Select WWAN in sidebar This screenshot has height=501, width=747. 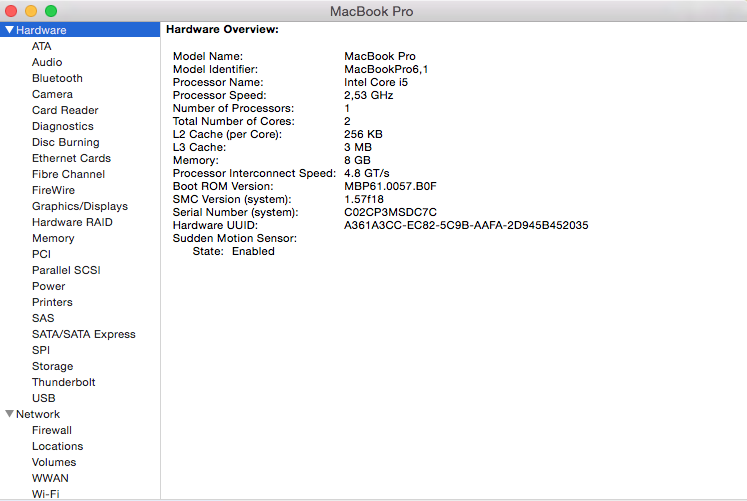[x=50, y=478]
